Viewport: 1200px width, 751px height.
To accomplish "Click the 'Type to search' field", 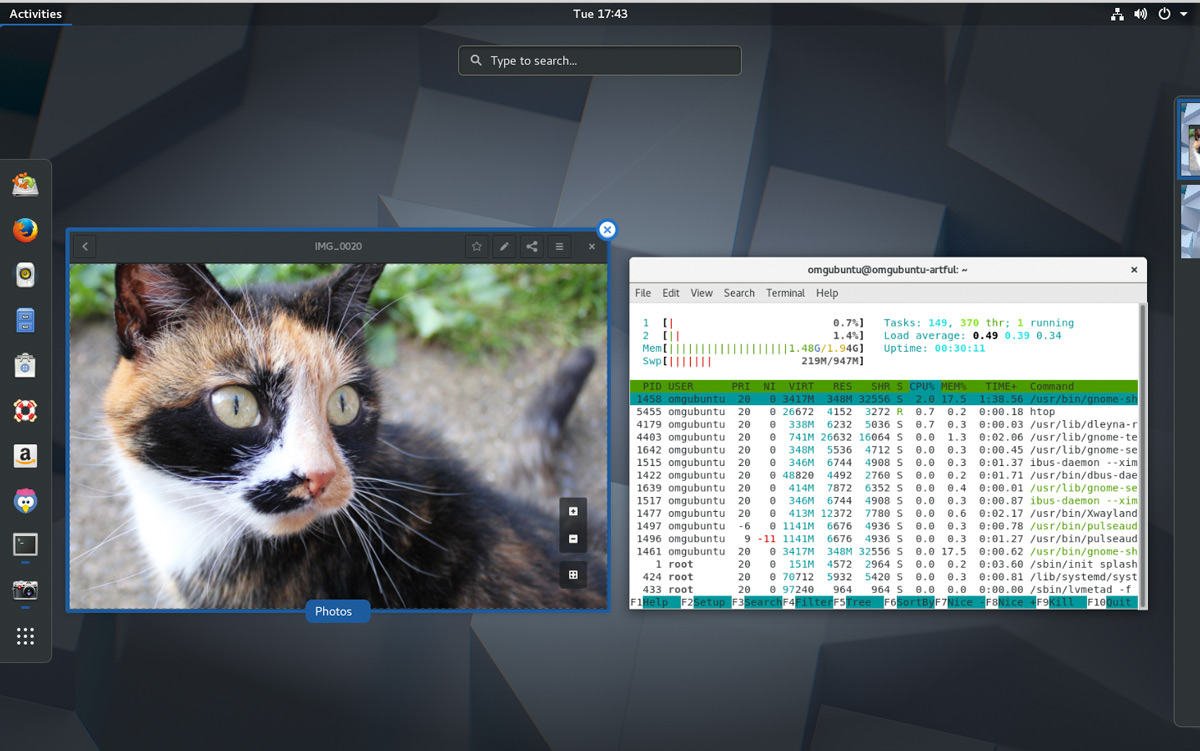I will pos(600,61).
